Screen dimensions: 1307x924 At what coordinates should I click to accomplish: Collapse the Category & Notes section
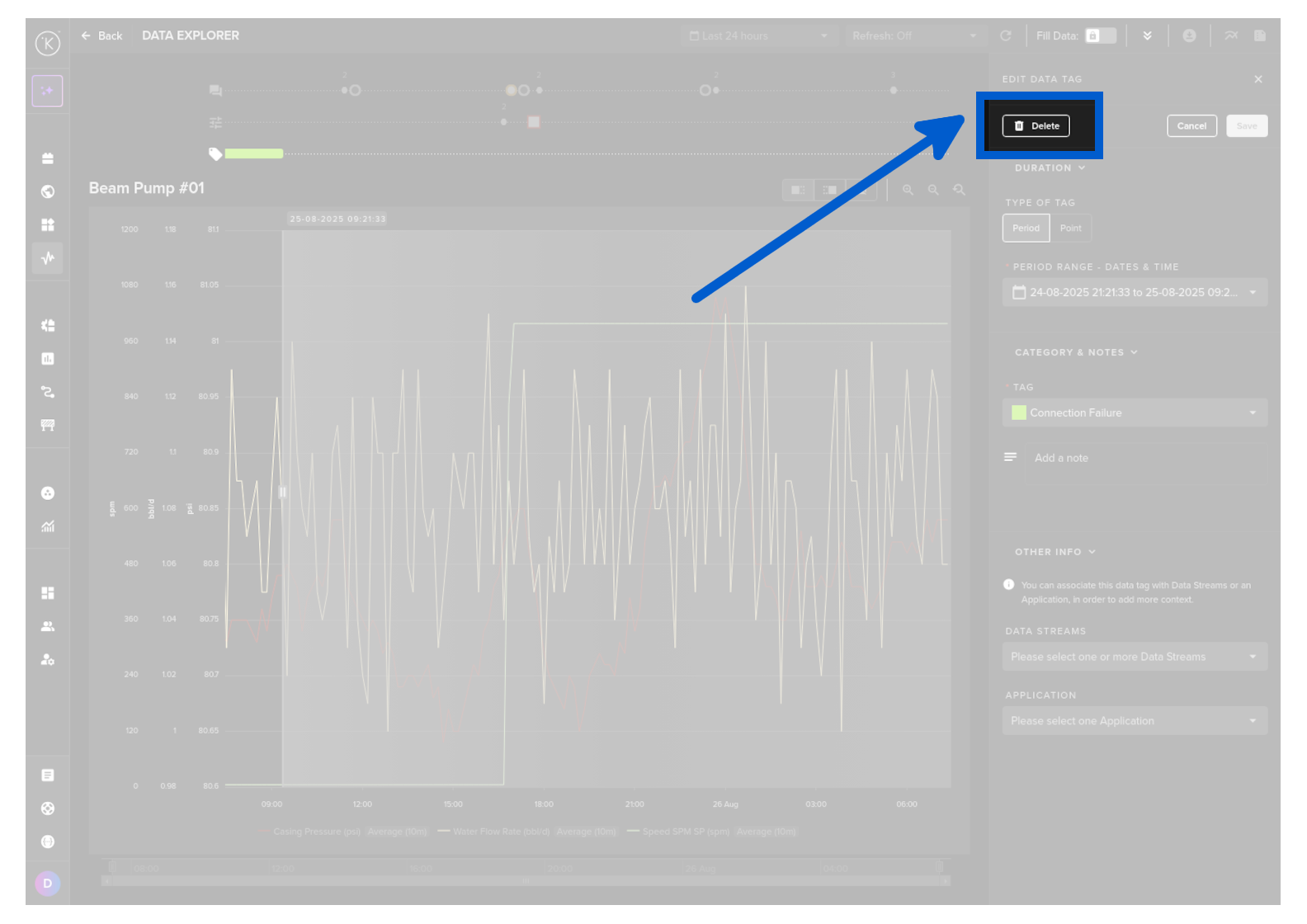(1076, 352)
